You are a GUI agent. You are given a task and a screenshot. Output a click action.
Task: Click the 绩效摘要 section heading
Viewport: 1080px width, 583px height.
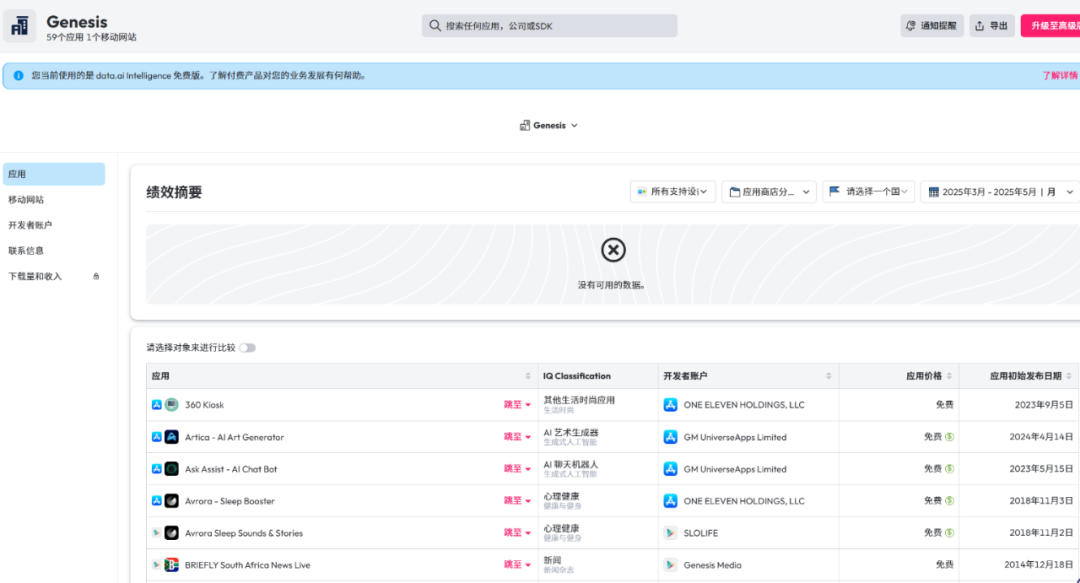[x=174, y=192]
